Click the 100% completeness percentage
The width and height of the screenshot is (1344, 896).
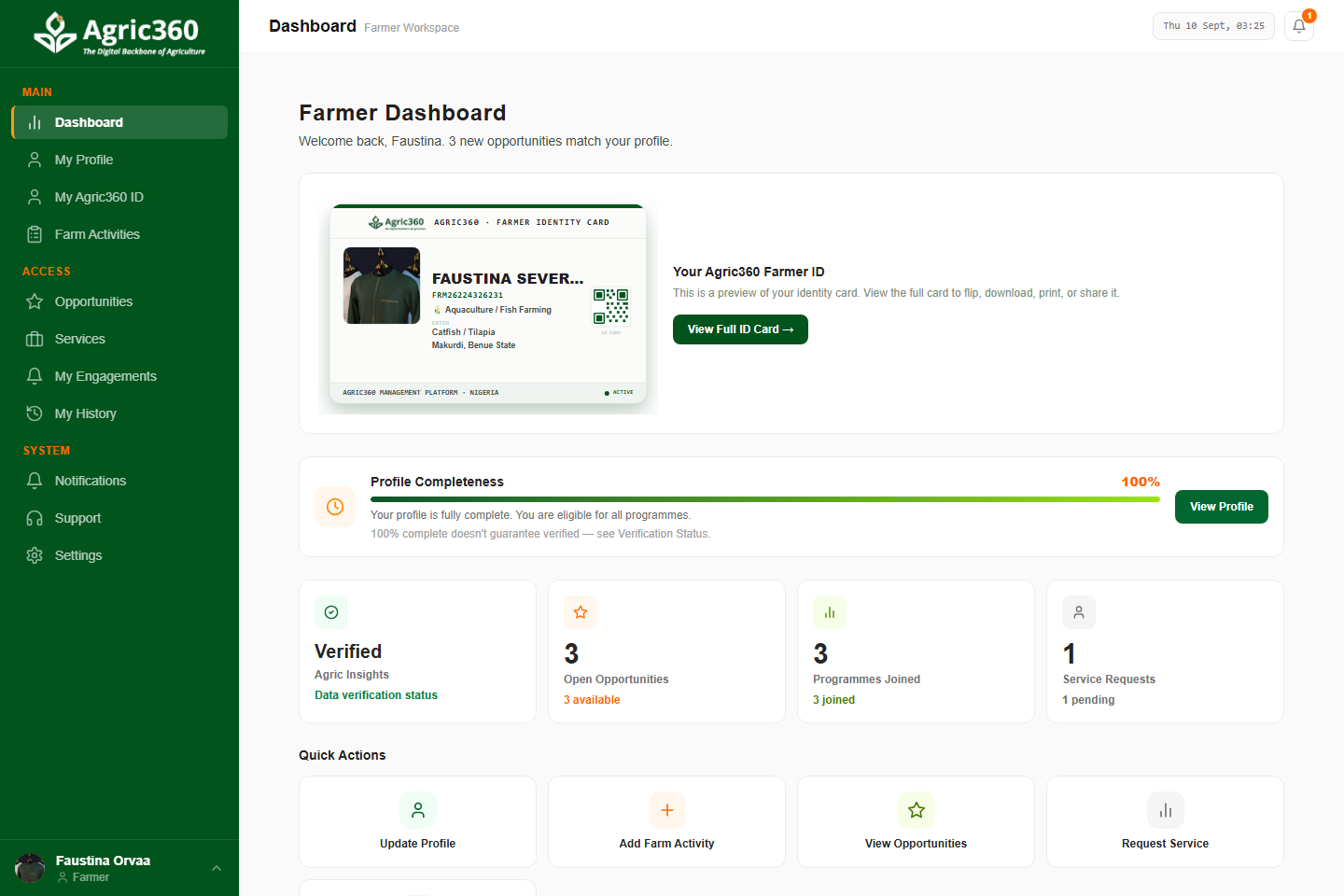click(x=1141, y=482)
